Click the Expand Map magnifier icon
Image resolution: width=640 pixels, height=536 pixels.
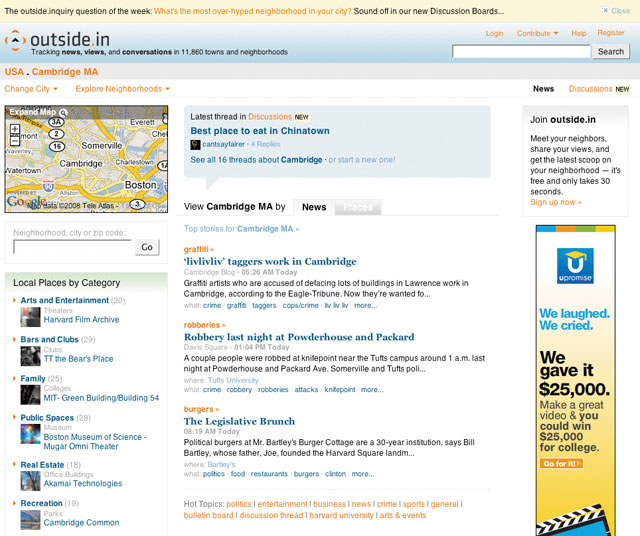[x=63, y=112]
